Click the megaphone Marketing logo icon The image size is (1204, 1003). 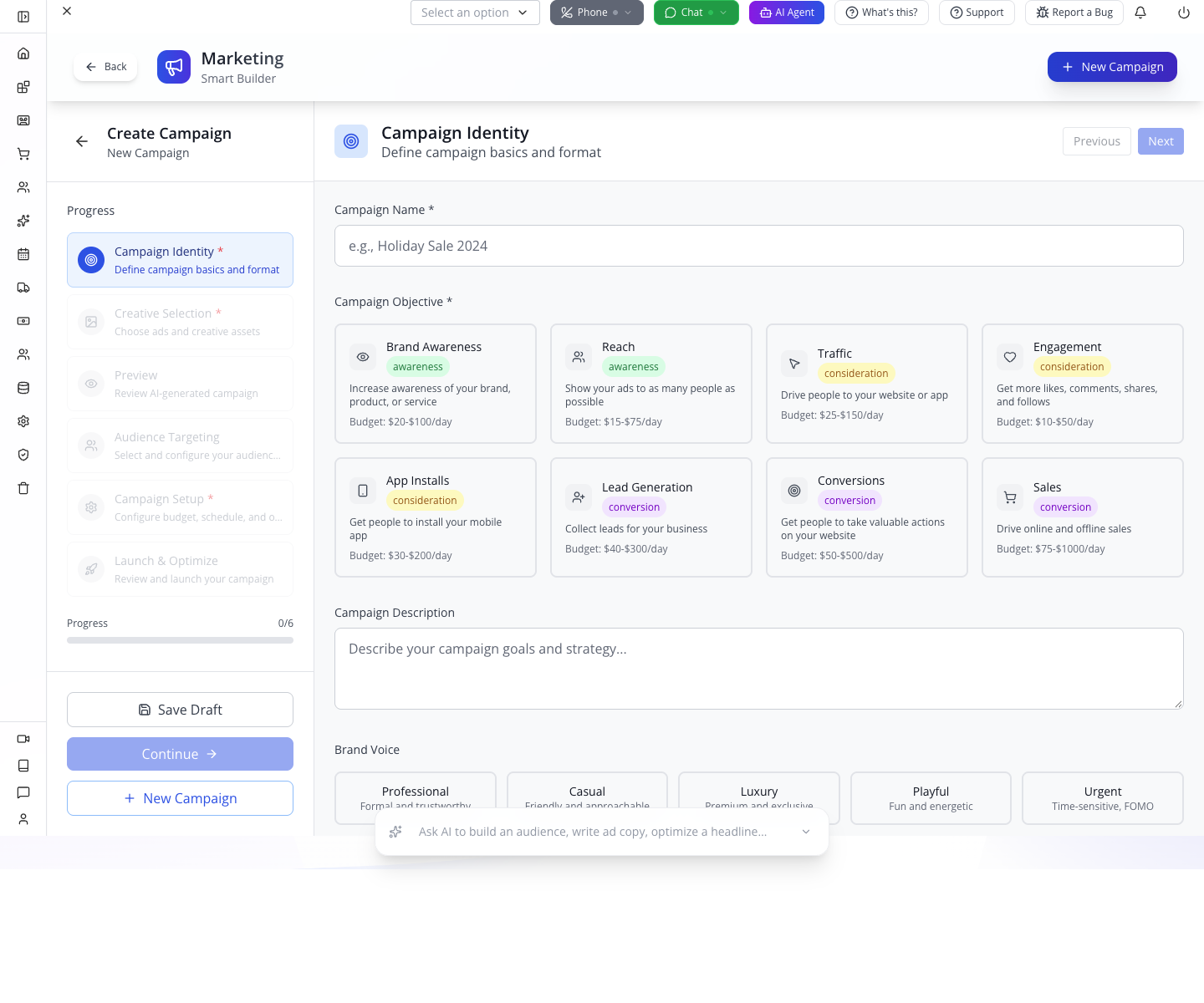click(x=174, y=67)
